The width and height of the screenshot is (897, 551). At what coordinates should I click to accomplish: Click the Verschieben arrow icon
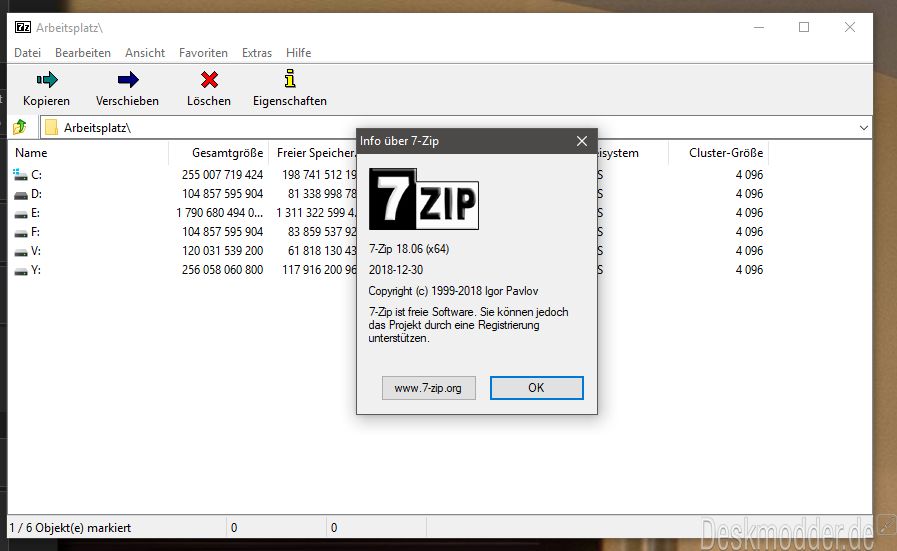[x=128, y=80]
